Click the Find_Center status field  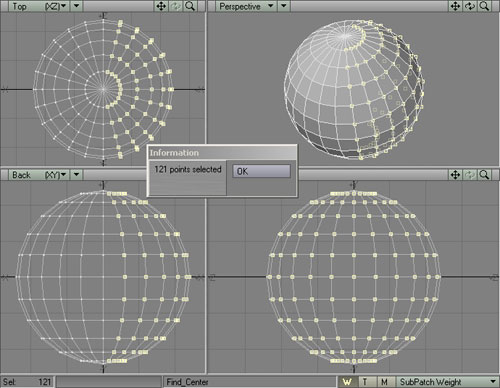(250, 382)
